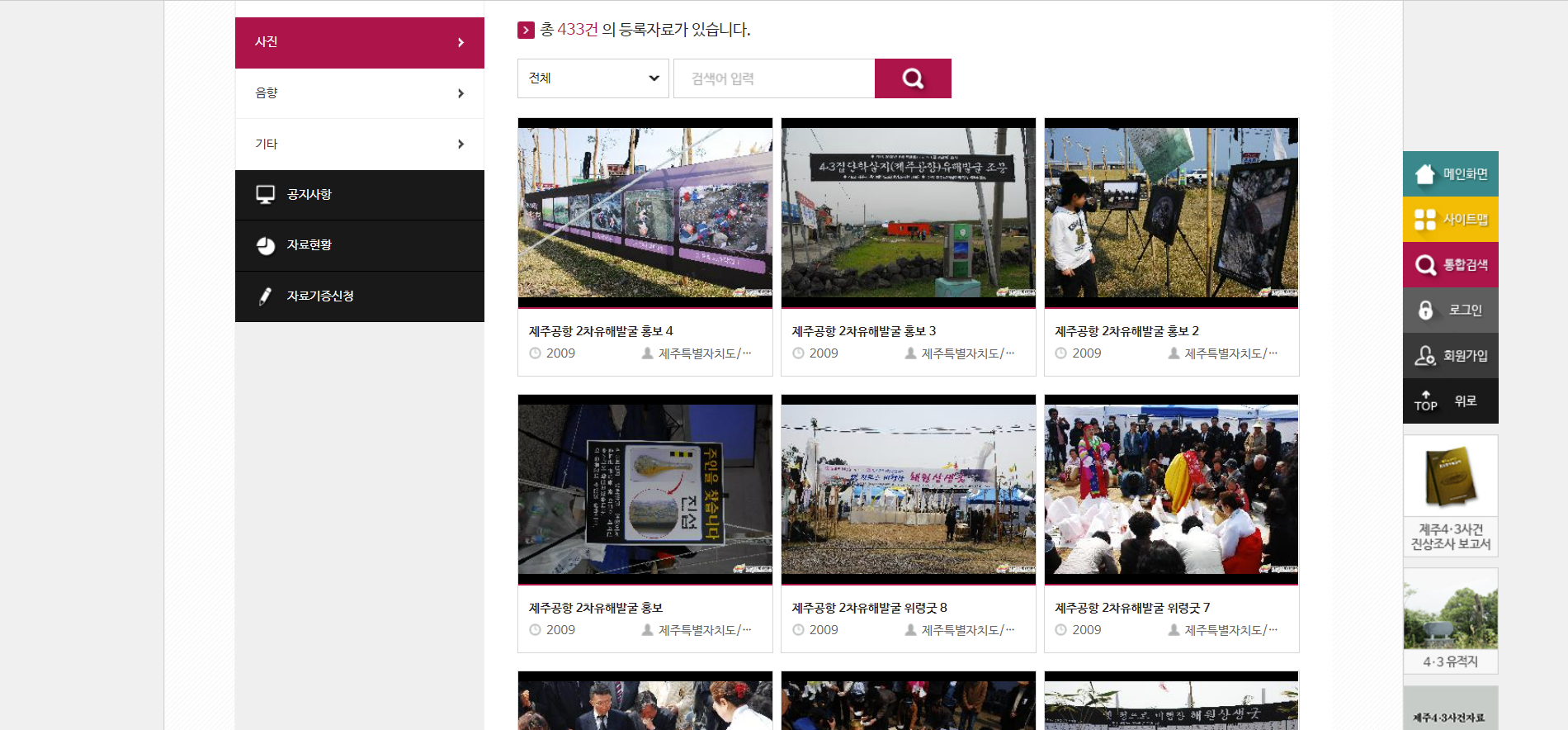Open 공지사항 monitor icon menu
Viewport: 1568px width, 730px height.
(x=266, y=195)
